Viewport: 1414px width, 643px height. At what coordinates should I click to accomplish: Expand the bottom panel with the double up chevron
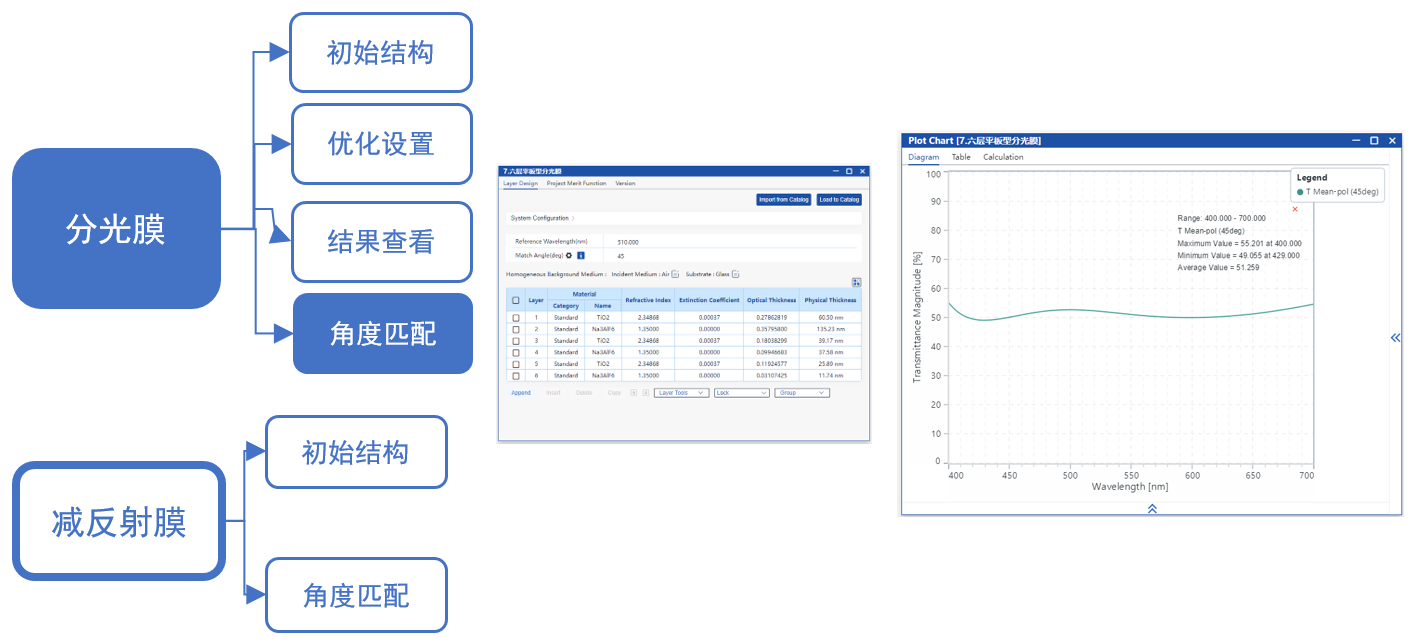tap(1152, 508)
